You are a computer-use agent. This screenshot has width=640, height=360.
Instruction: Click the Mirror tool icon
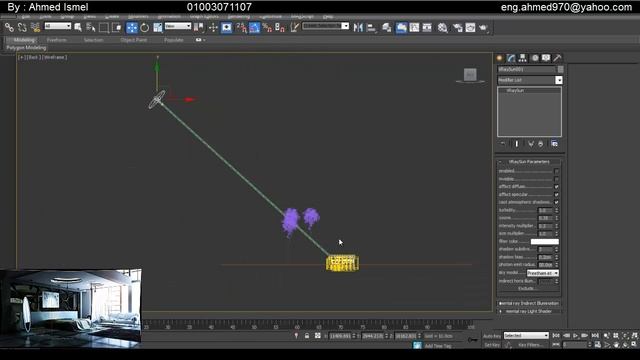tap(358, 27)
